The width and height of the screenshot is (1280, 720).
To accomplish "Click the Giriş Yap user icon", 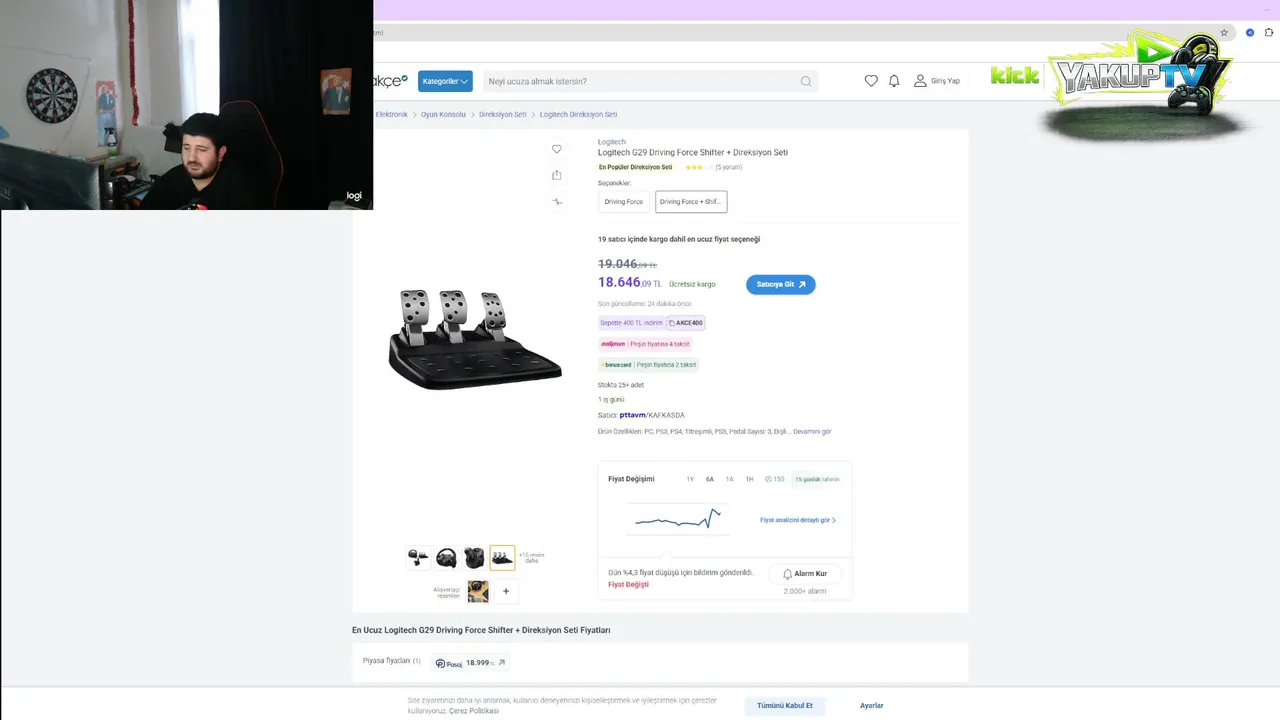I will (x=920, y=81).
